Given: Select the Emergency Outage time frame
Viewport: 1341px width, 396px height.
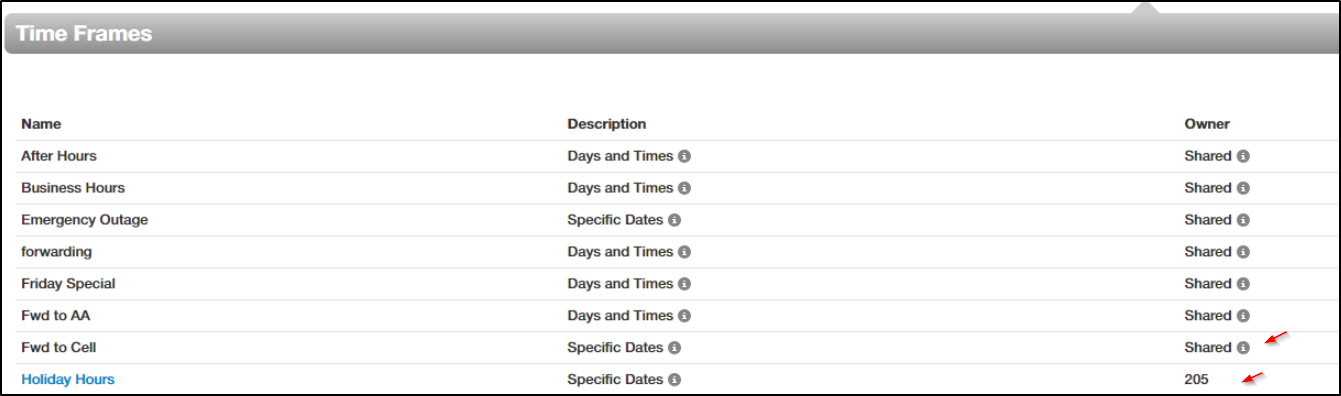Looking at the screenshot, I should pos(85,220).
